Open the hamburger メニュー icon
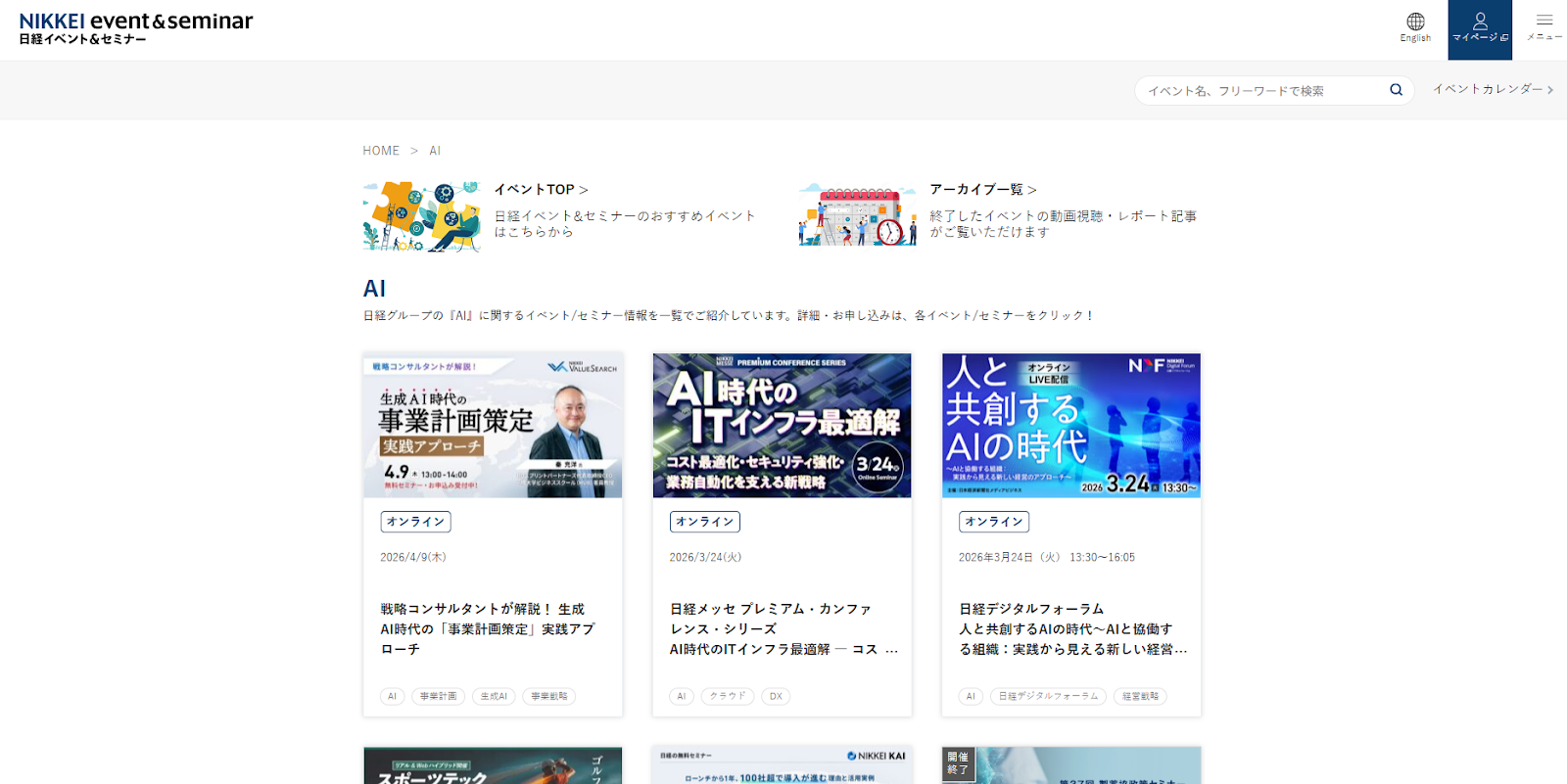The image size is (1567, 784). 1544,27
